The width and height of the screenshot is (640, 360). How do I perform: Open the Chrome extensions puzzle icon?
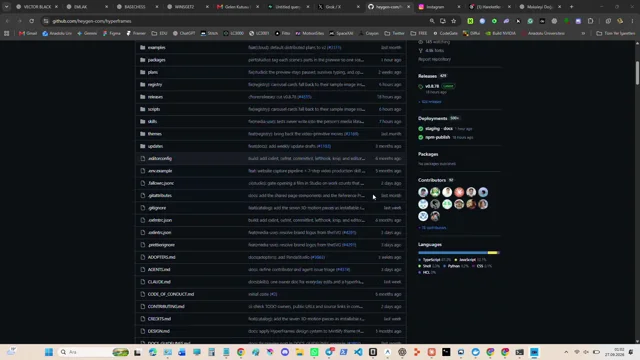point(590,21)
